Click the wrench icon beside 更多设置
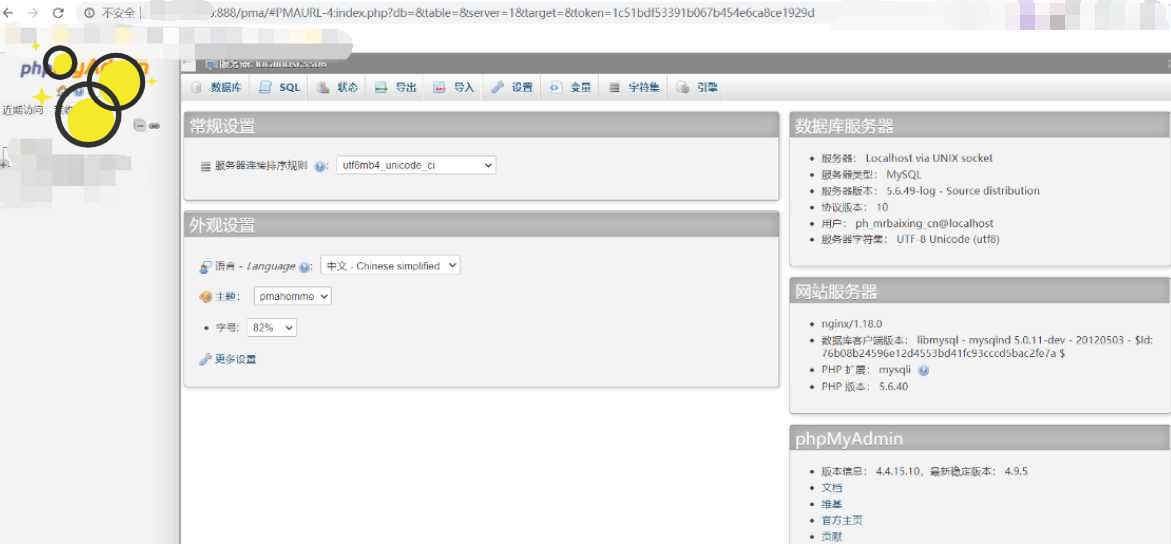The image size is (1171, 545). (x=205, y=360)
